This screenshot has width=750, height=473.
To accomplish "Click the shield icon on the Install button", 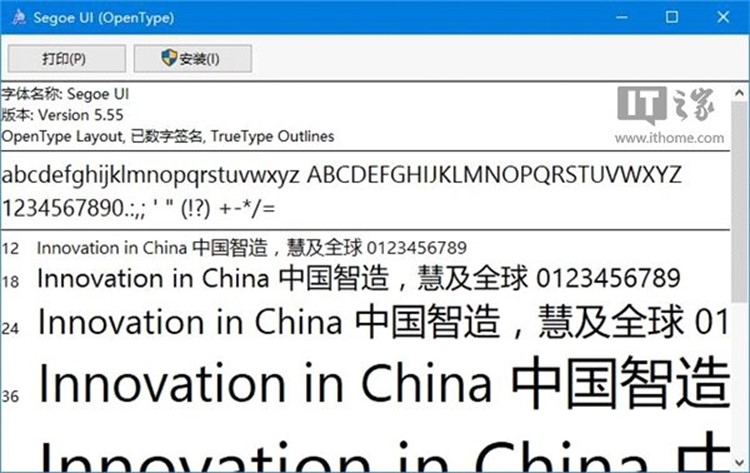I will [x=170, y=59].
